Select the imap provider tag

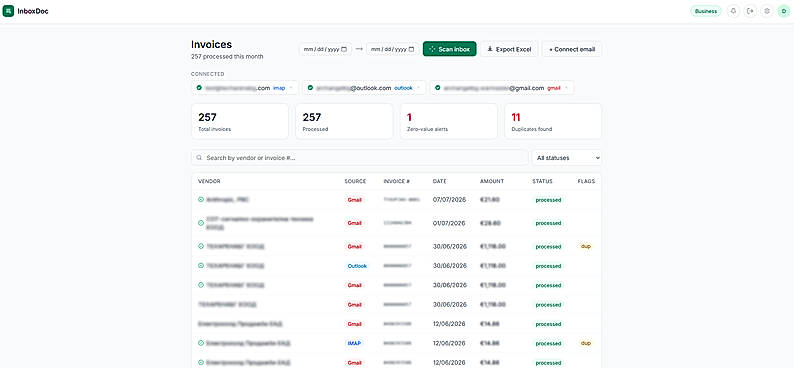click(279, 88)
